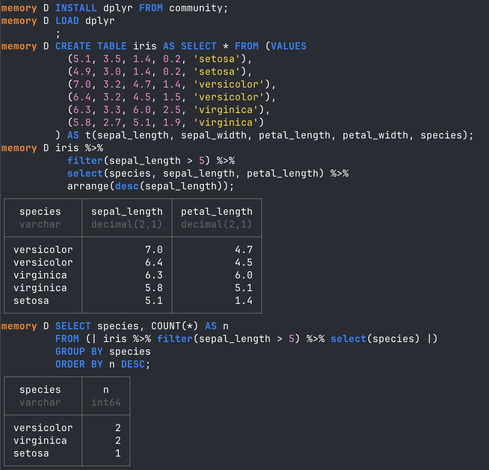This screenshot has height=470, width=489.
Task: Click the value 7.0 in the VALUES list
Action: 82,84
